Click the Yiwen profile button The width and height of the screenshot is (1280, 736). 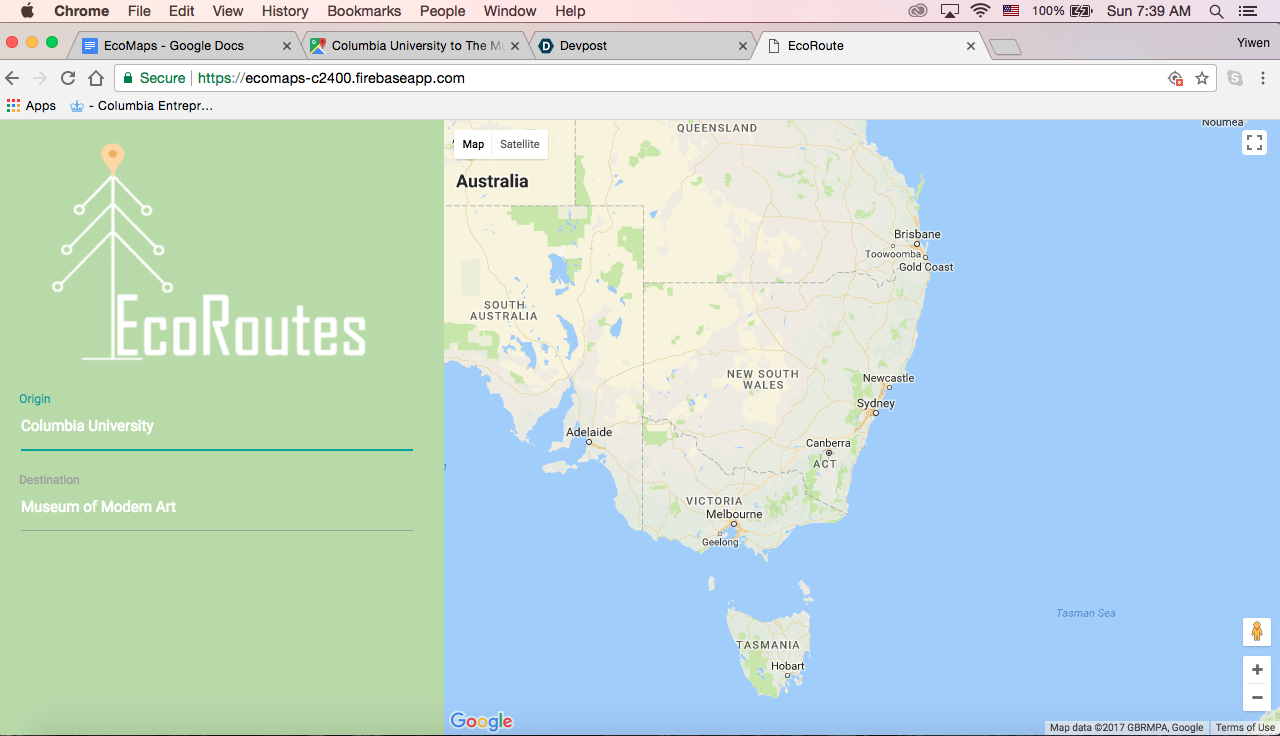(1253, 43)
